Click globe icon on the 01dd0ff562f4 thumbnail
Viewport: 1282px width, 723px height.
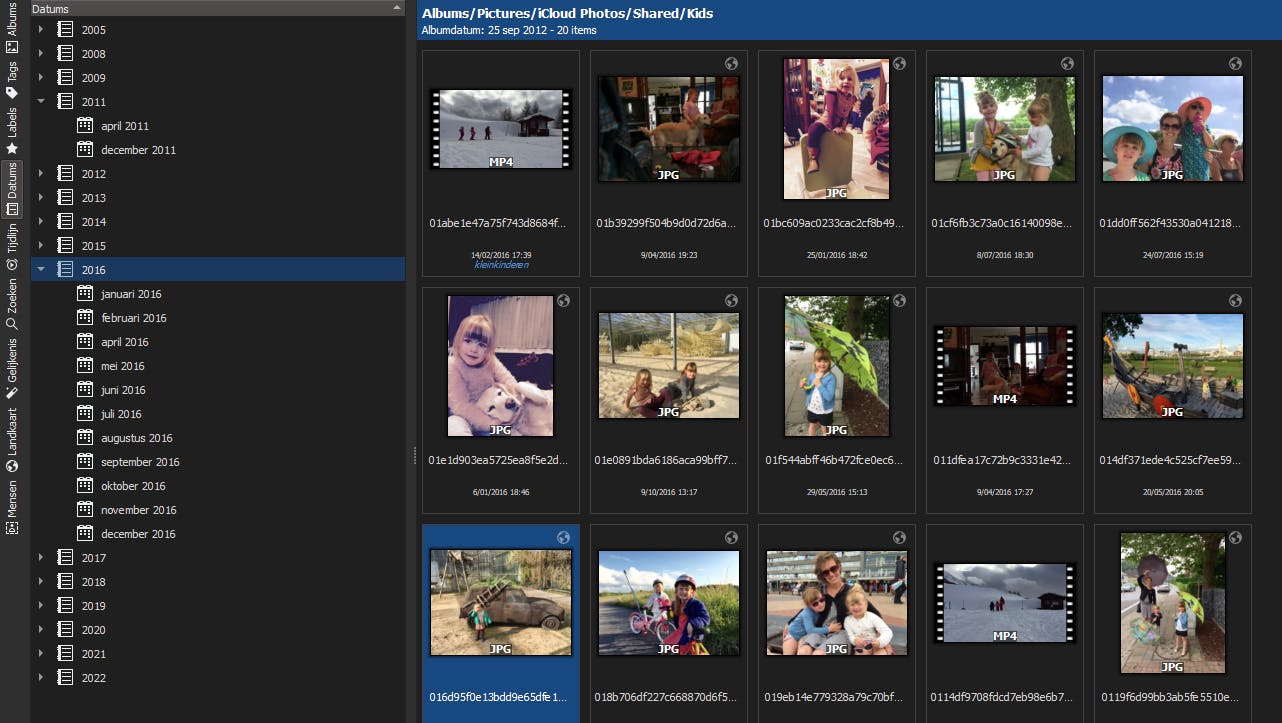click(1235, 64)
